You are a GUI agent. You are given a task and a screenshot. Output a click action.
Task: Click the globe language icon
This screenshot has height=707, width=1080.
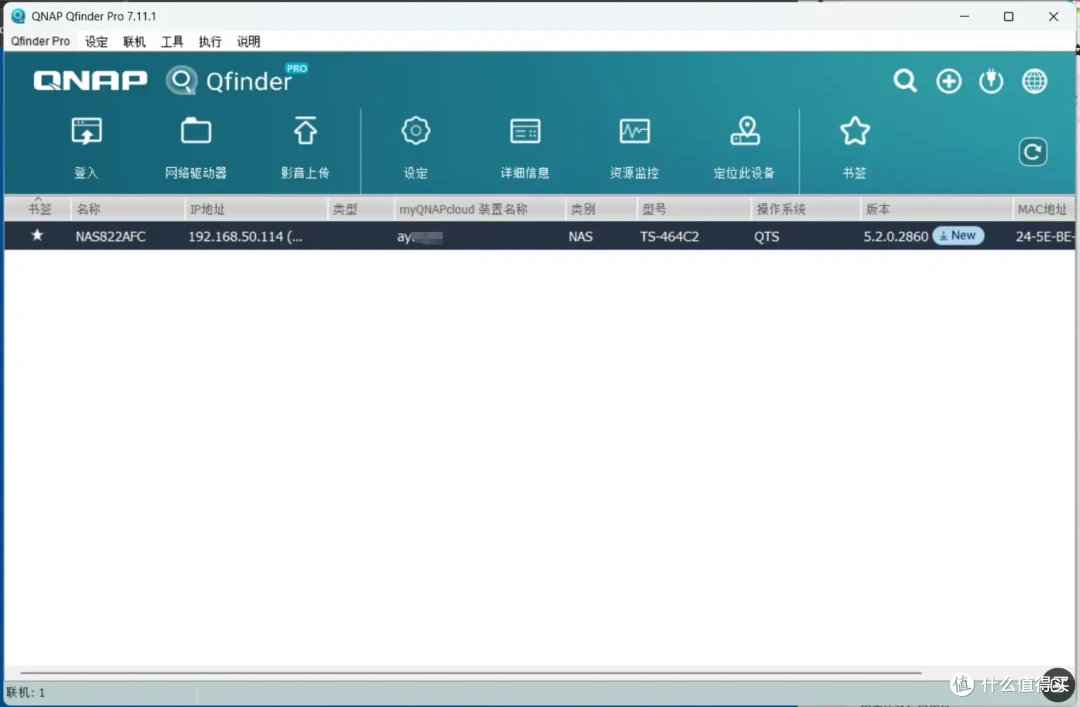coord(1034,81)
